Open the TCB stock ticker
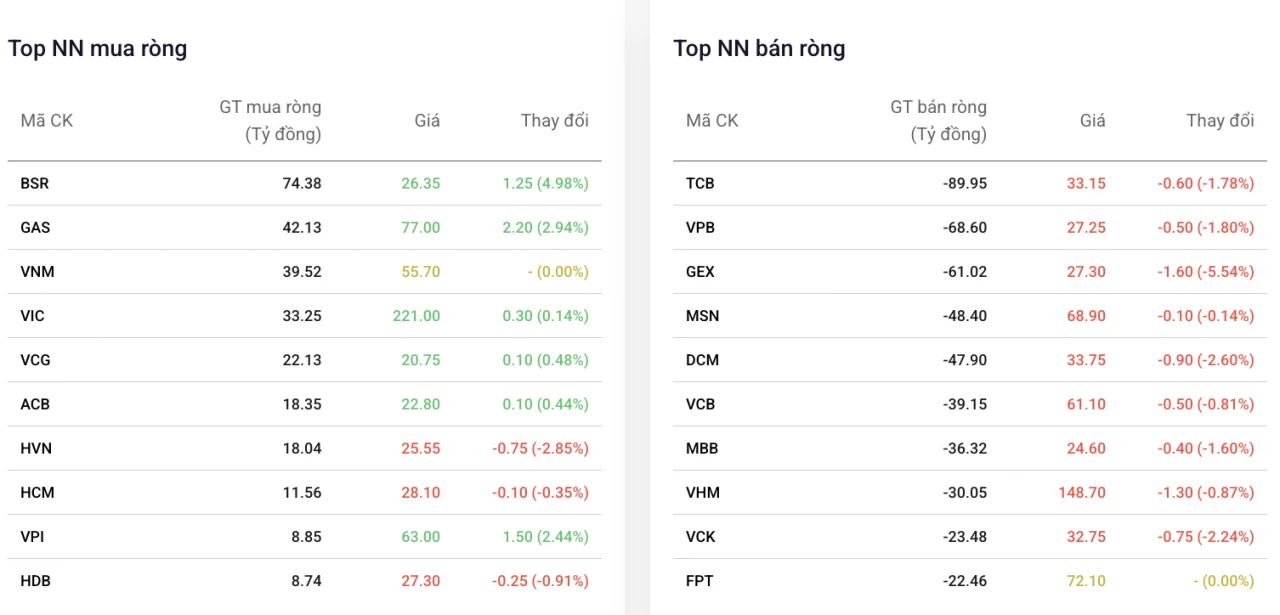The image size is (1280, 615). click(700, 184)
